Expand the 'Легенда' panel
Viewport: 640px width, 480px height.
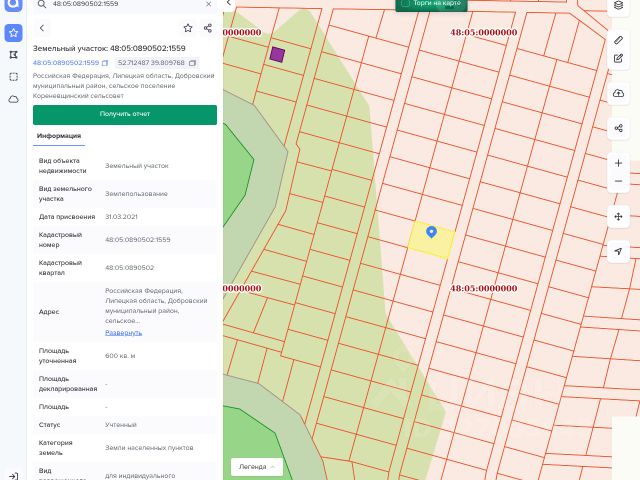(x=257, y=467)
